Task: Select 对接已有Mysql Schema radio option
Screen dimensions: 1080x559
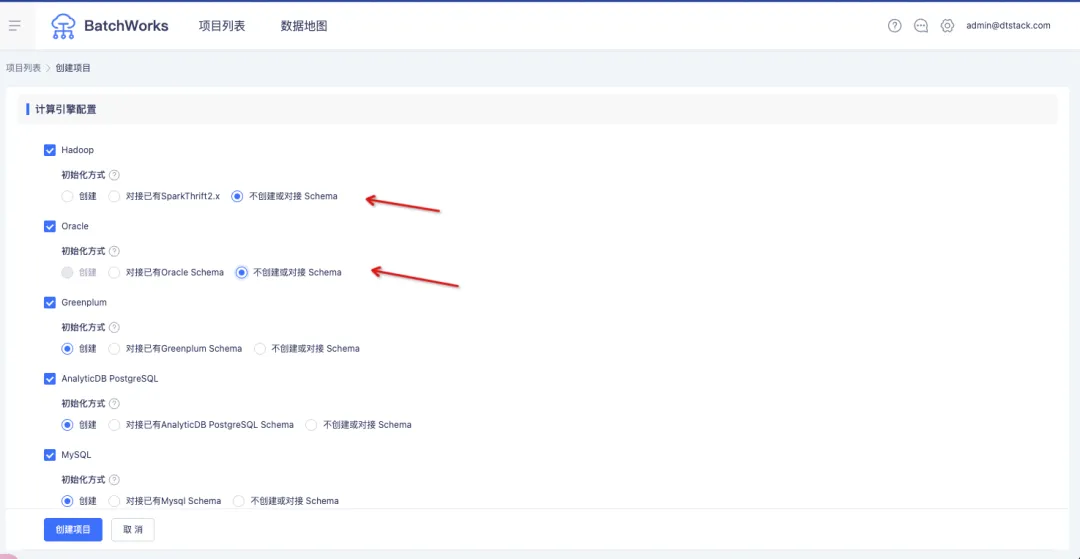Action: pos(114,500)
